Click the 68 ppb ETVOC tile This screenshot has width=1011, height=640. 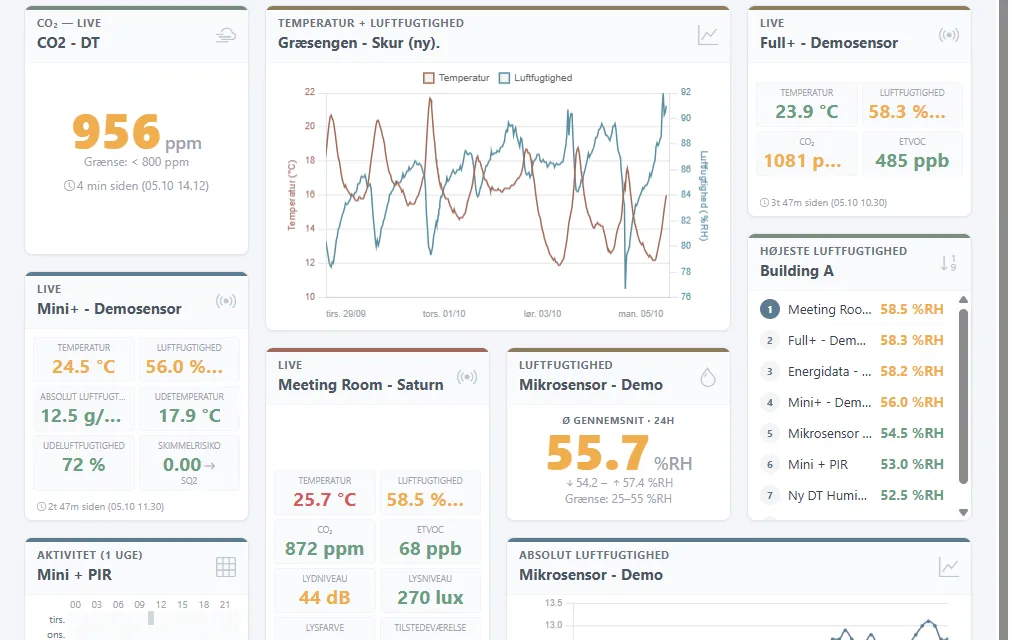click(x=430, y=541)
